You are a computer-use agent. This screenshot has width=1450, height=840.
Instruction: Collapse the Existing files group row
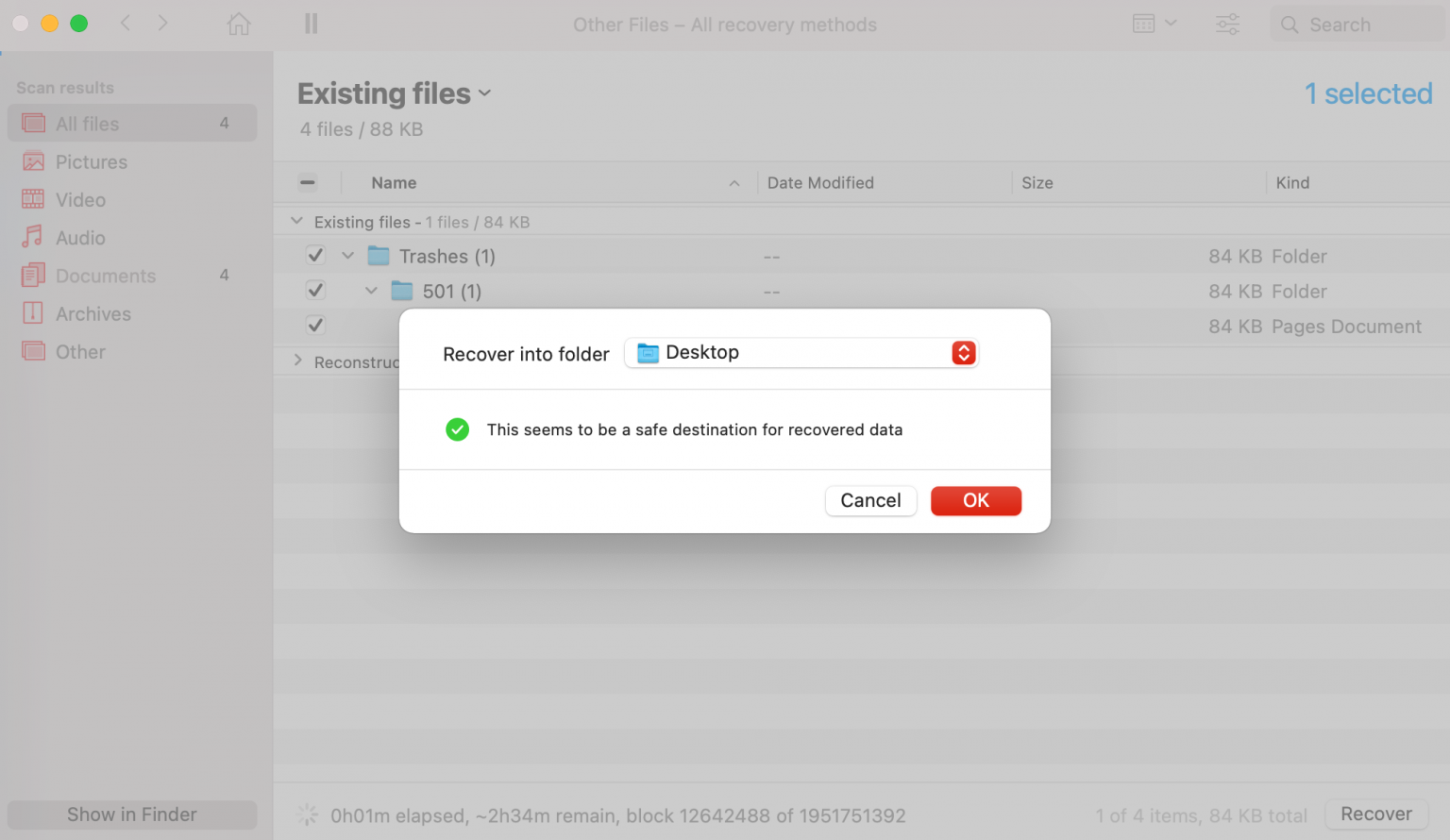click(295, 220)
